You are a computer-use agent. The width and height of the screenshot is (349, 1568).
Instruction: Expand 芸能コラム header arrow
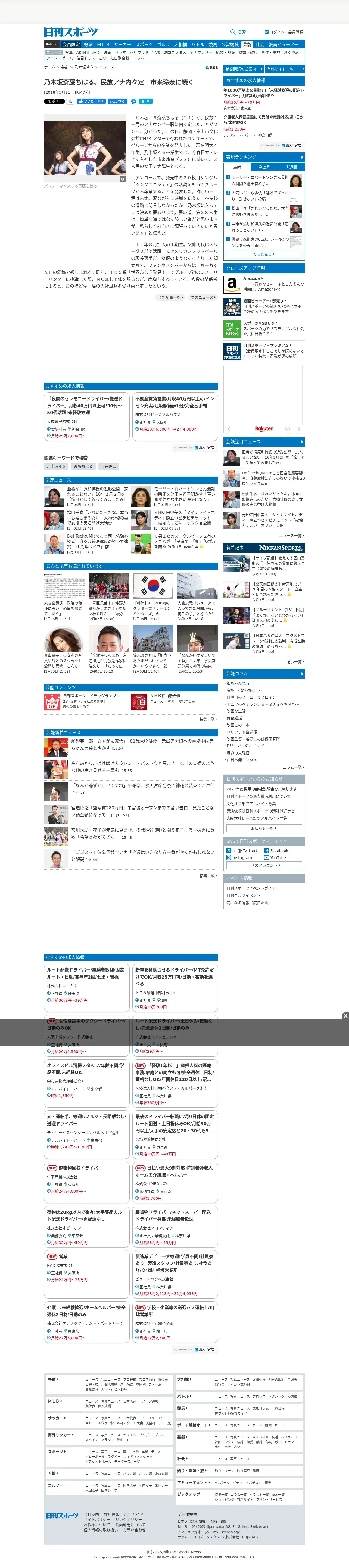click(301, 673)
